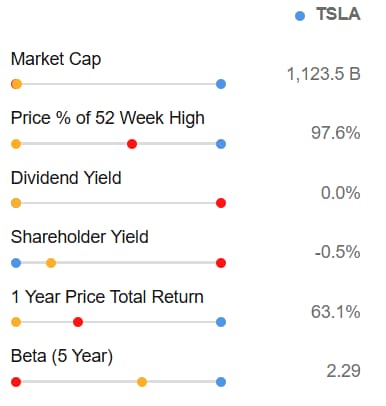The width and height of the screenshot is (386, 406).
Task: Click red dot on Shareholder Yield slider
Action: click(221, 263)
